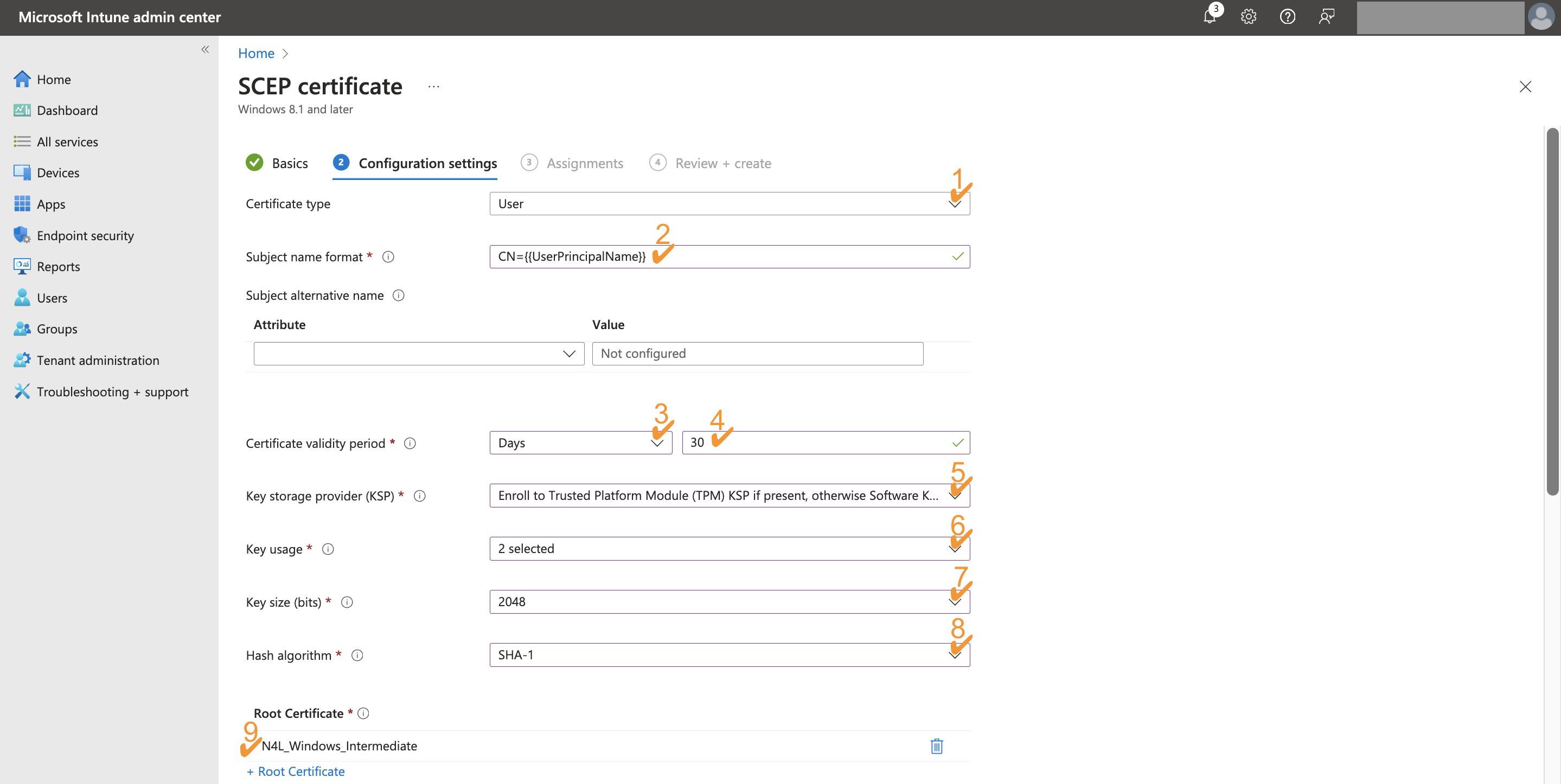The image size is (1561, 784).
Task: Open the Apps section
Action: (51, 203)
